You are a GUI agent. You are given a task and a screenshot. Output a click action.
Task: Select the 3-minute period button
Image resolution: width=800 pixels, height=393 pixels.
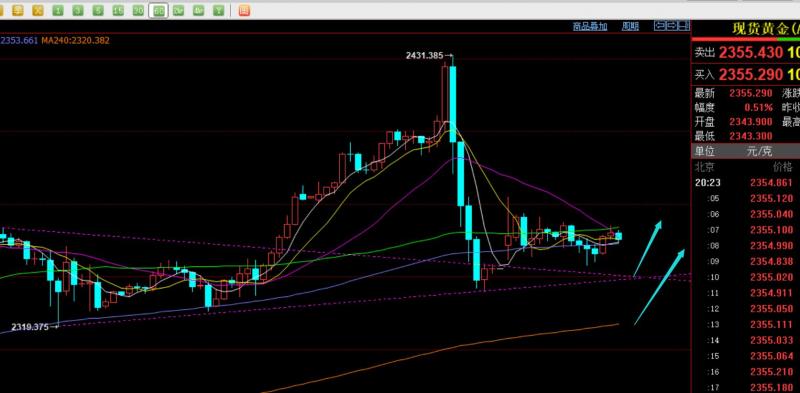[78, 10]
